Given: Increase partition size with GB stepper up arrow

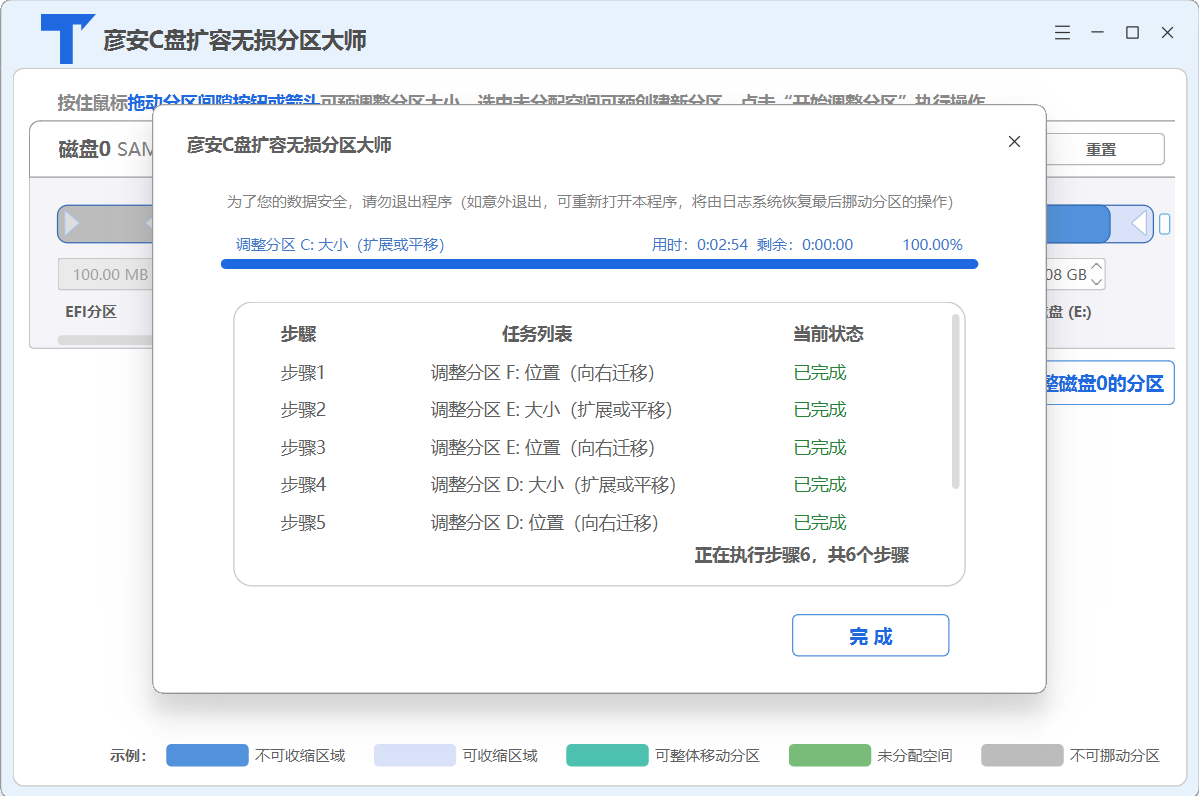Looking at the screenshot, I should (1097, 267).
